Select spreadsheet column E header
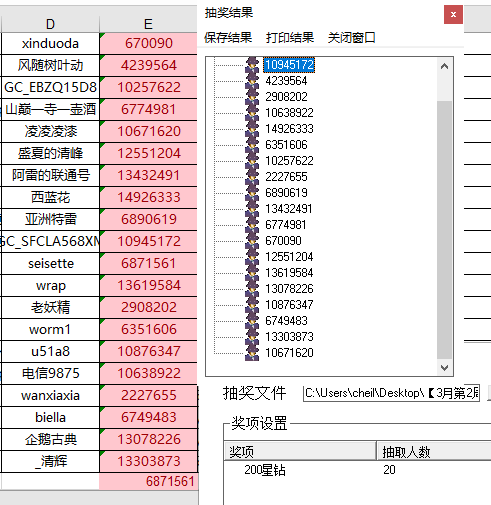The image size is (491, 505). click(148, 24)
